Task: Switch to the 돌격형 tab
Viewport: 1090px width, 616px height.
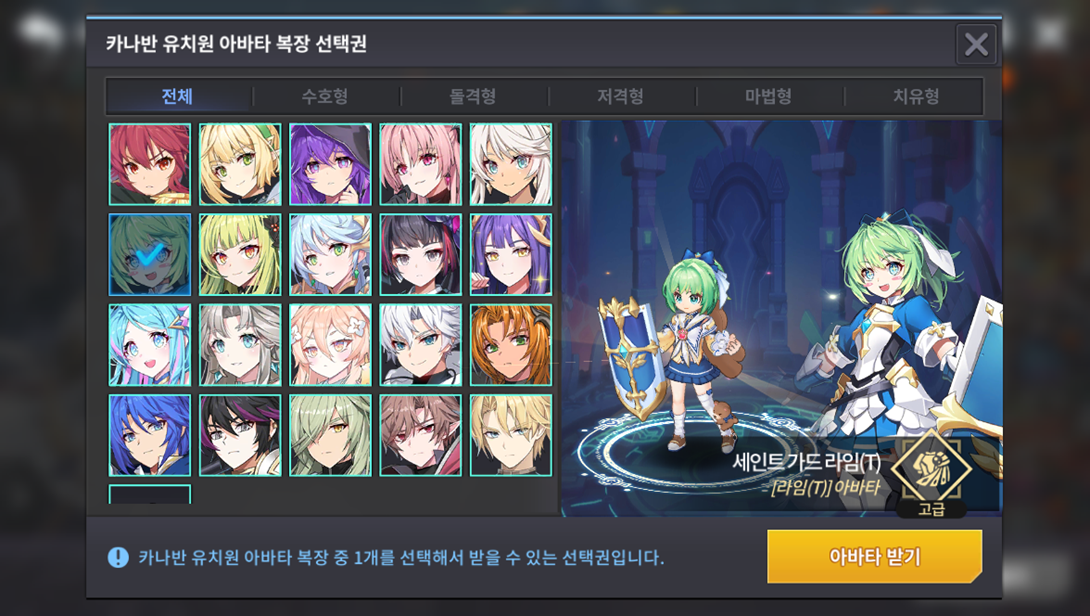Action: [473, 96]
